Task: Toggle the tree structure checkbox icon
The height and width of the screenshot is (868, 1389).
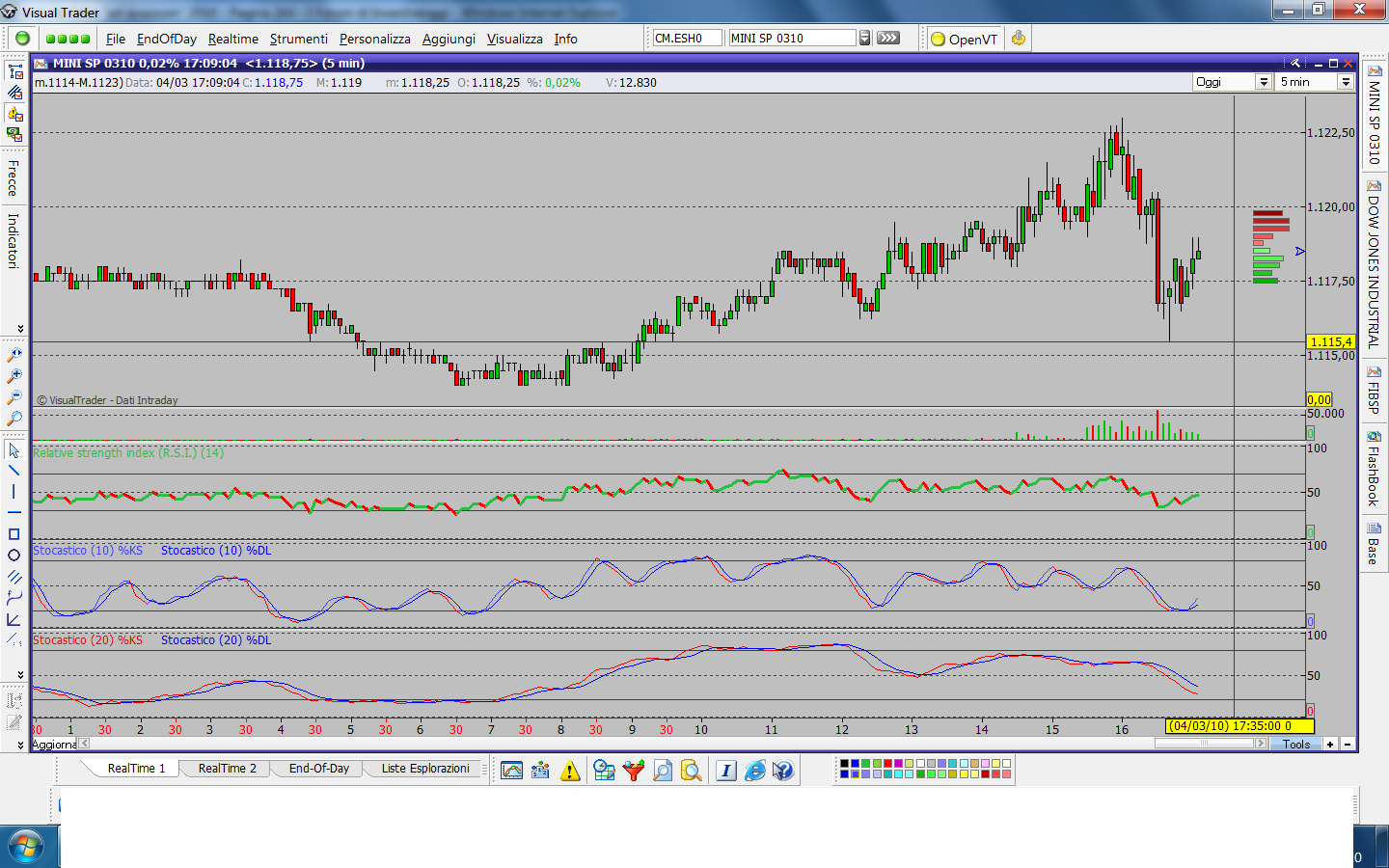Action: coord(14,72)
